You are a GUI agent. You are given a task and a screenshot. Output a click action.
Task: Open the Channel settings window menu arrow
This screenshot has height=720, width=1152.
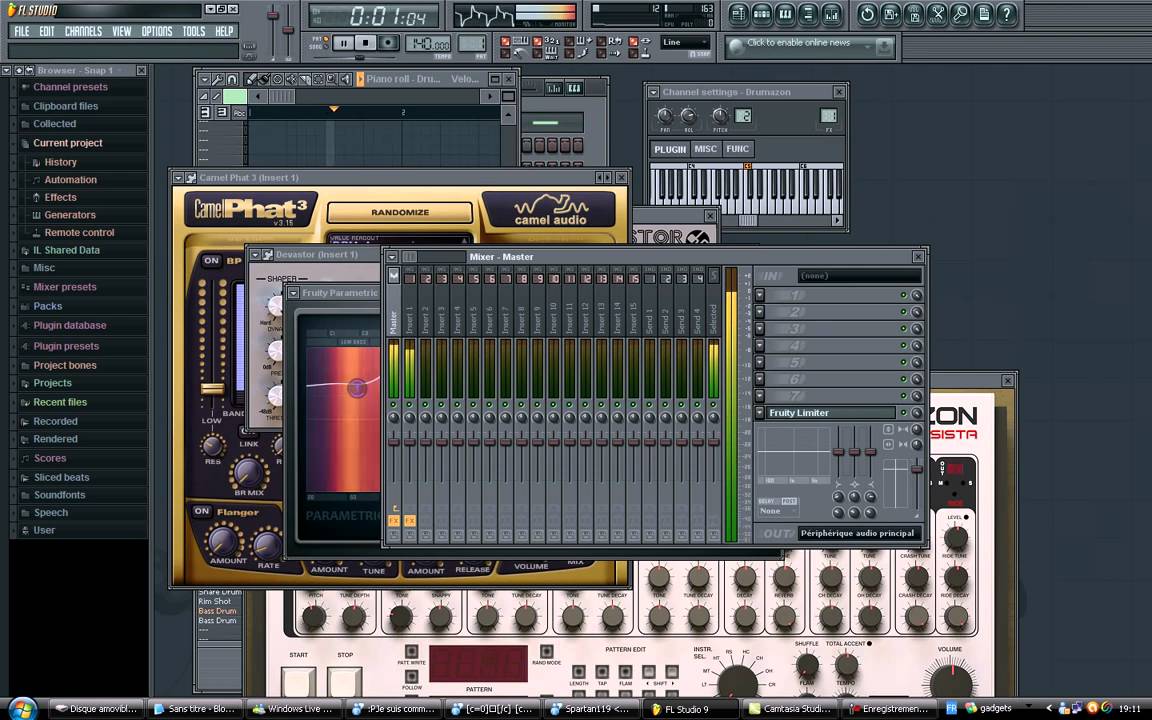[x=653, y=92]
